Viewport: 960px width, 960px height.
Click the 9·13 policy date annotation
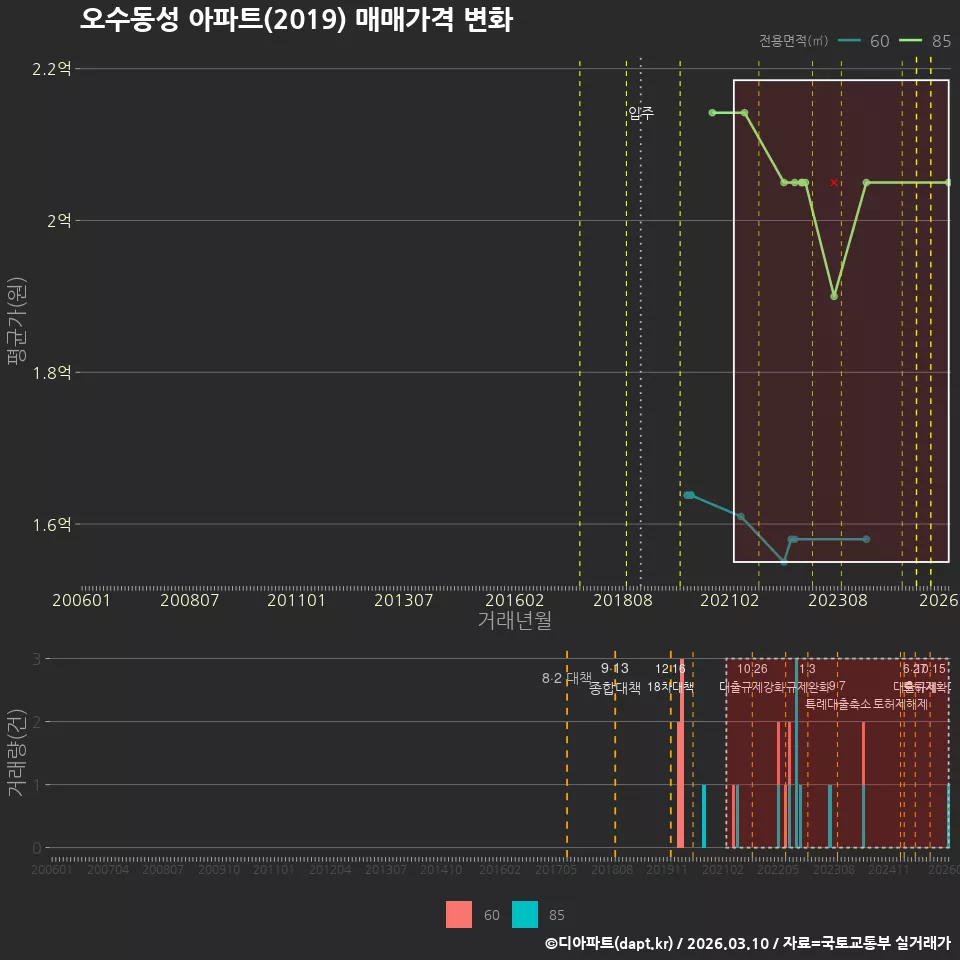[615, 669]
